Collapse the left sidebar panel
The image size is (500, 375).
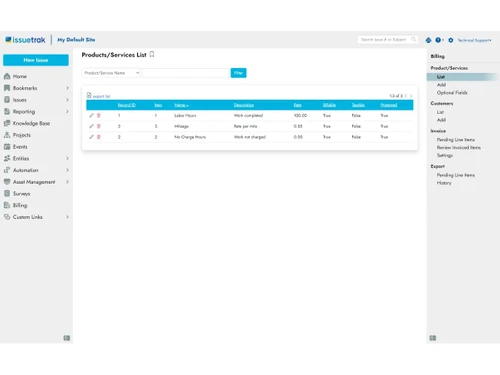[67, 338]
